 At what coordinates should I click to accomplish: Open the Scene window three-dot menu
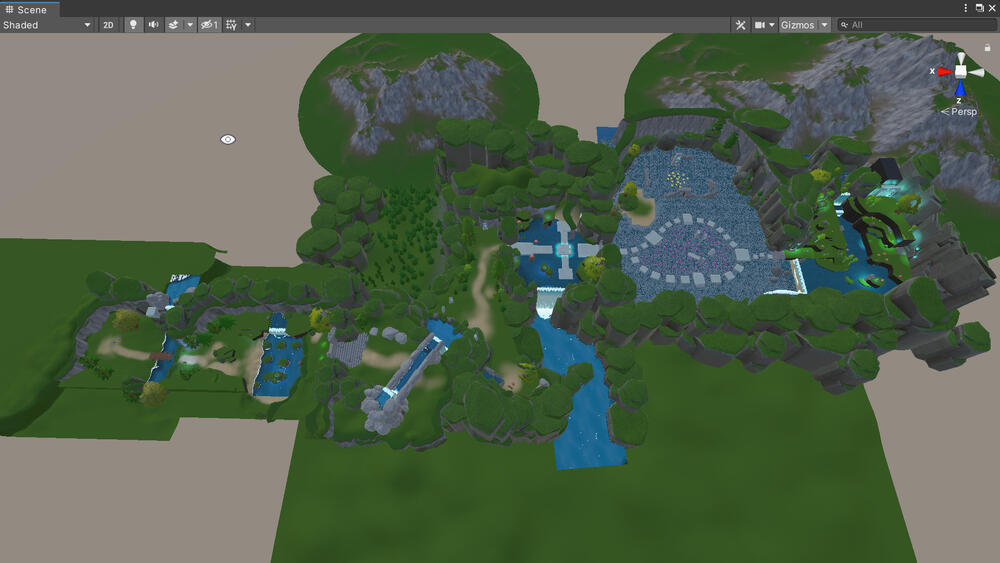pos(965,7)
